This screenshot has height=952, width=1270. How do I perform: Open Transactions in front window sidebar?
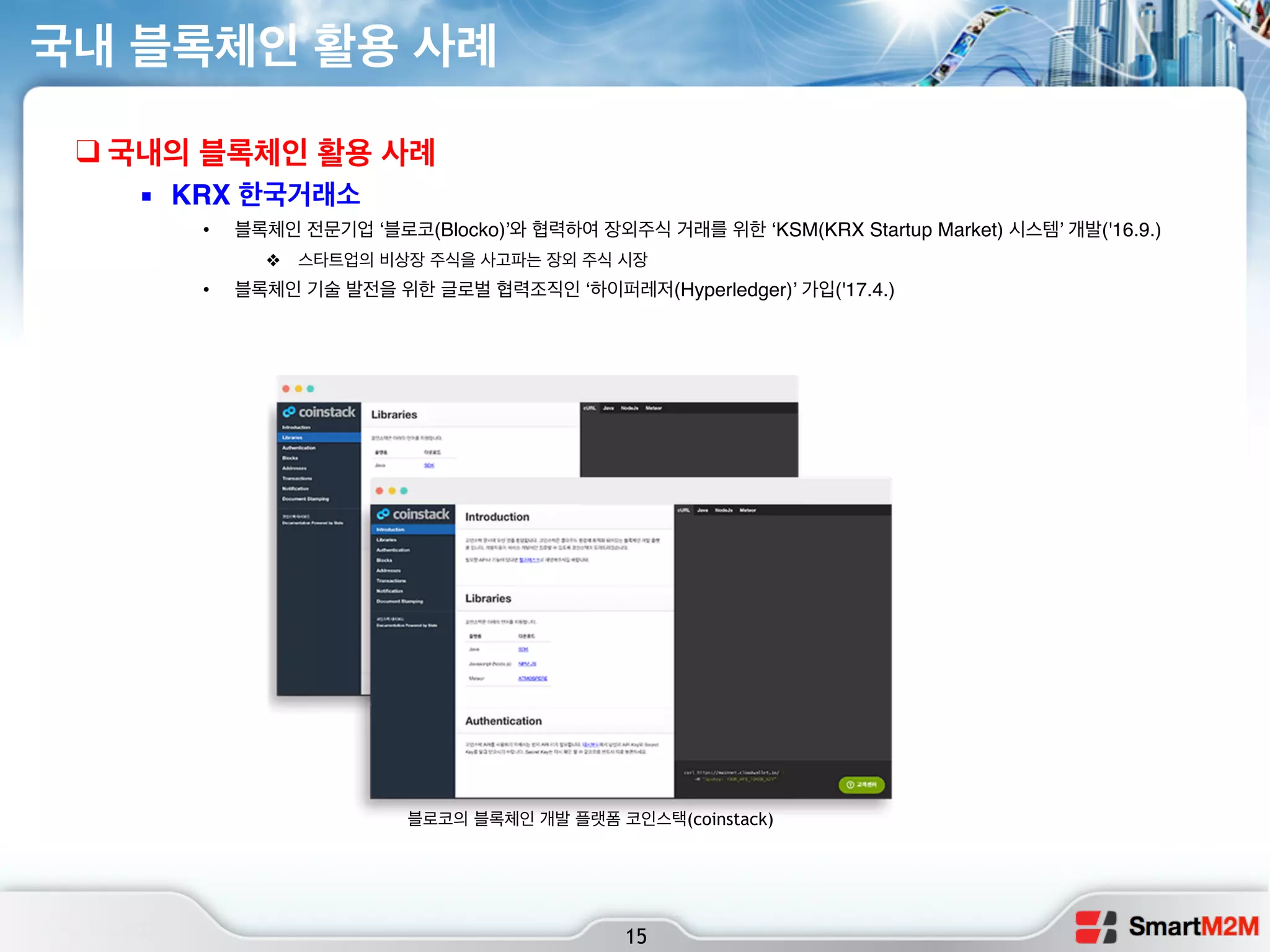(x=391, y=581)
